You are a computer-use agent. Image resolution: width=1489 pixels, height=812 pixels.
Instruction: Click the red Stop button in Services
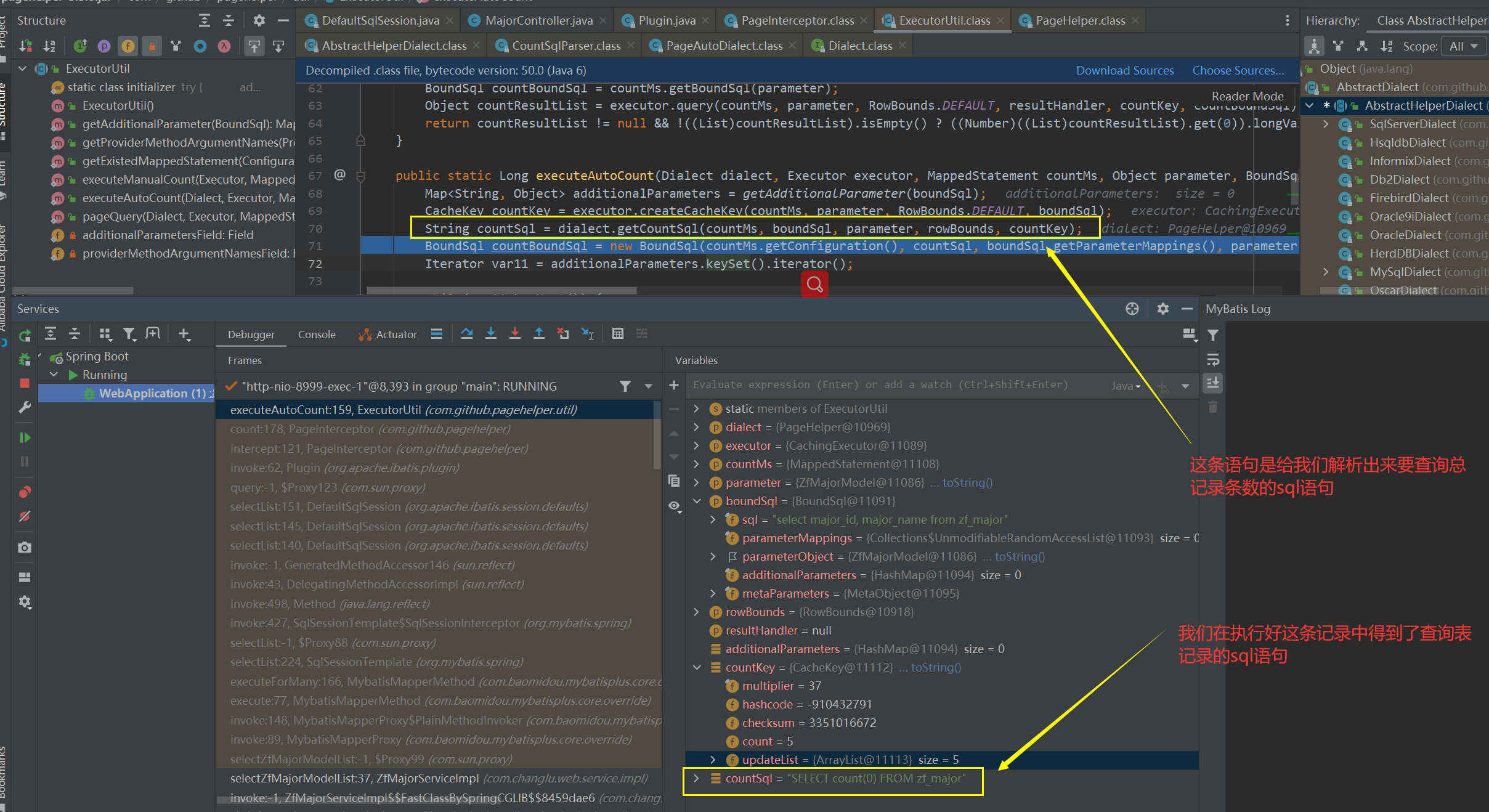(25, 383)
